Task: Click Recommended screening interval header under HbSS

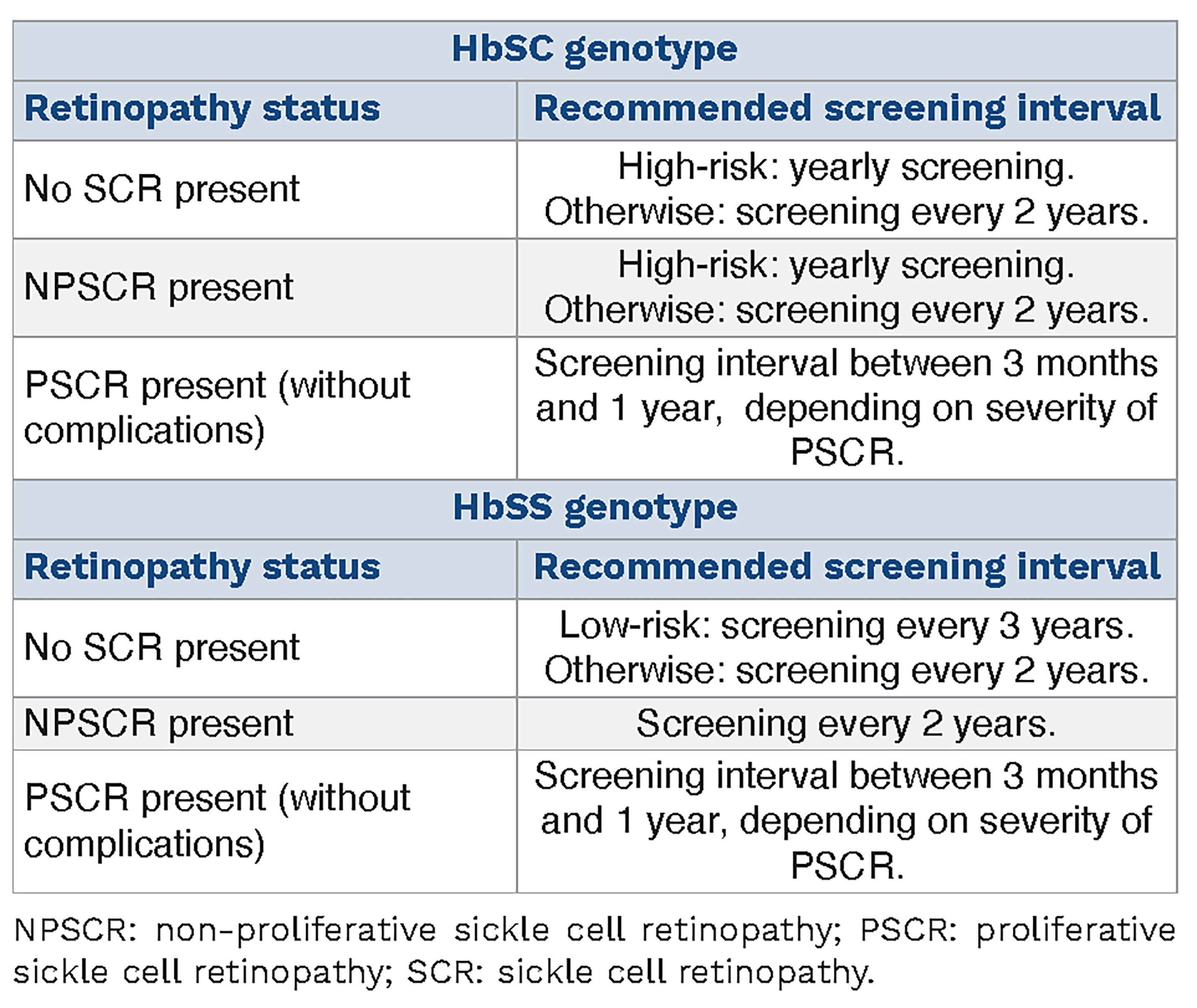Action: [847, 567]
